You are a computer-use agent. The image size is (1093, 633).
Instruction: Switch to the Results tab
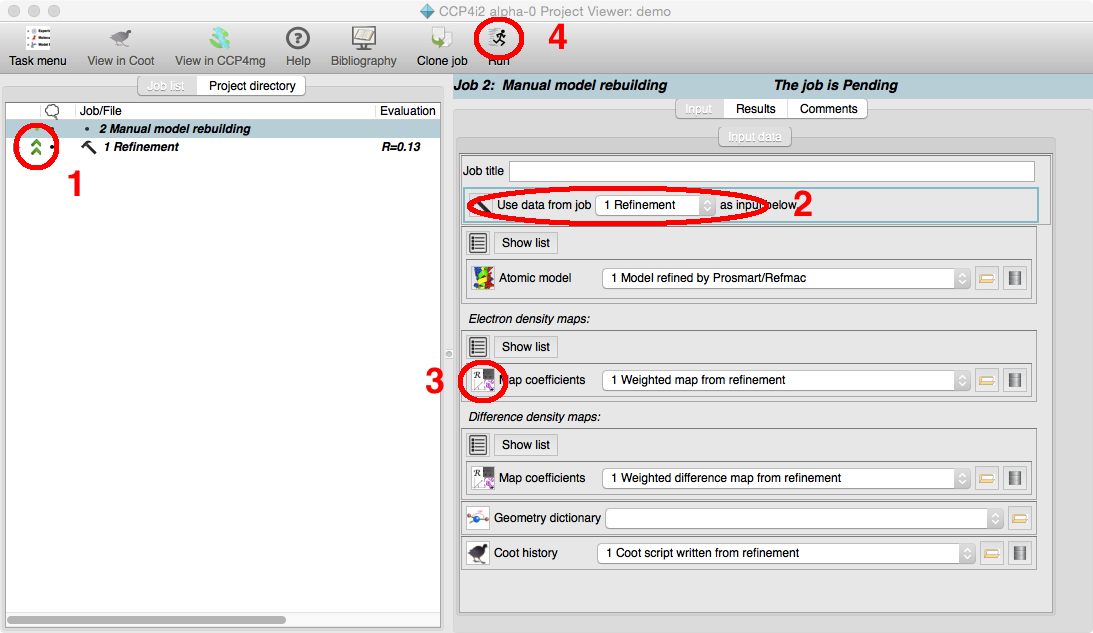[756, 108]
